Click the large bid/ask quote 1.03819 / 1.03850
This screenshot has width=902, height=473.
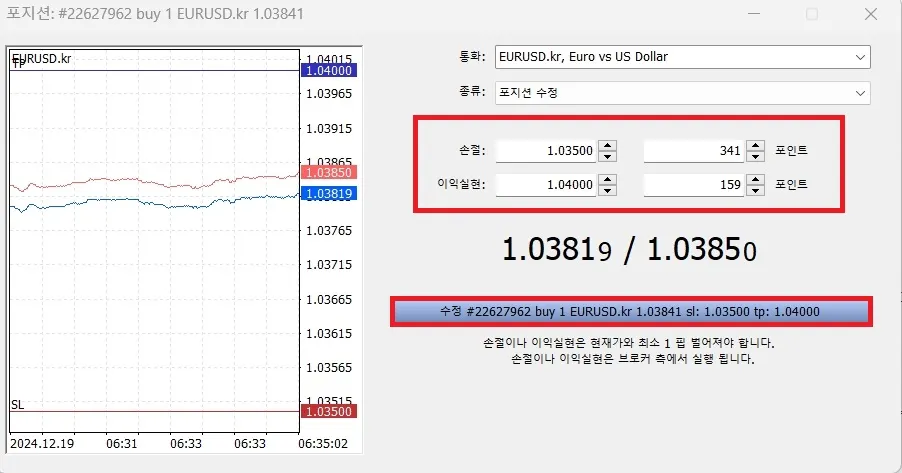point(630,250)
